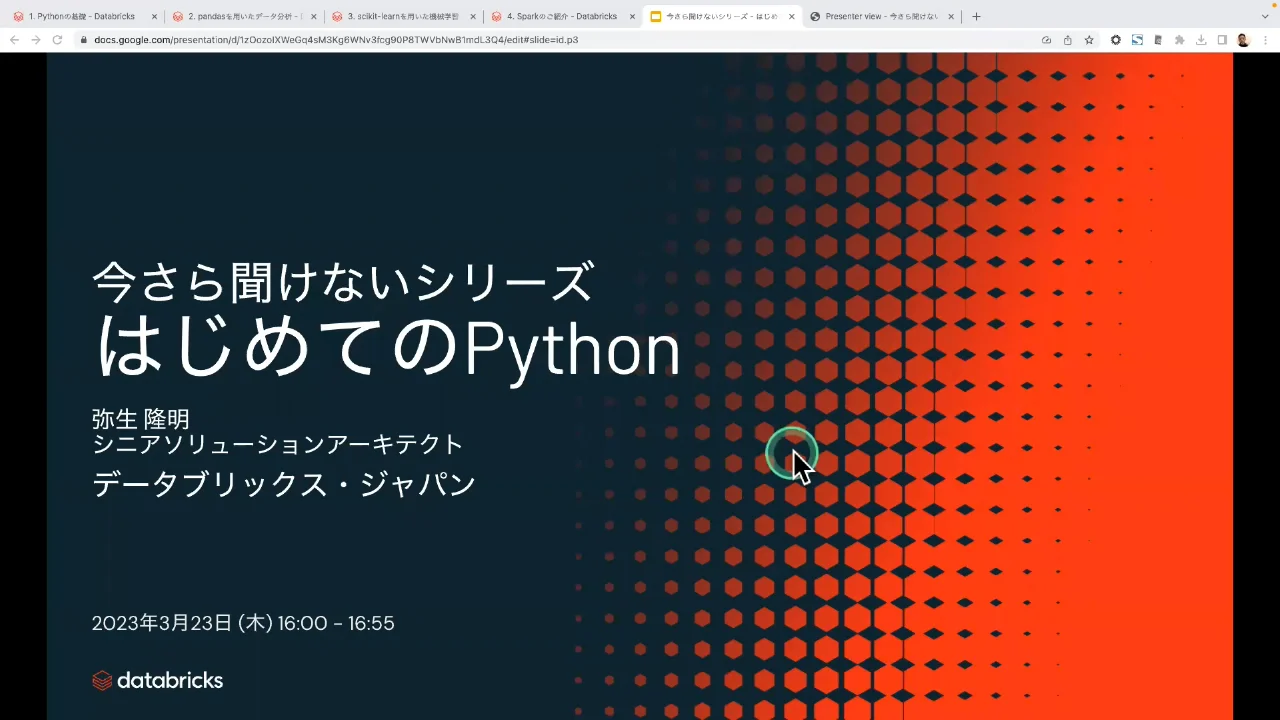1280x720 pixels.
Task: Switch to '2. pandasを用いたデータ分析' tab
Action: (243, 16)
